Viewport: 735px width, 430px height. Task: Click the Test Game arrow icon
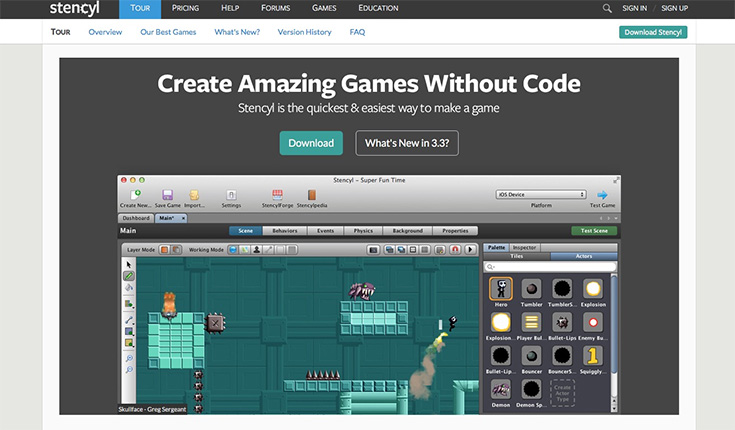(x=602, y=195)
